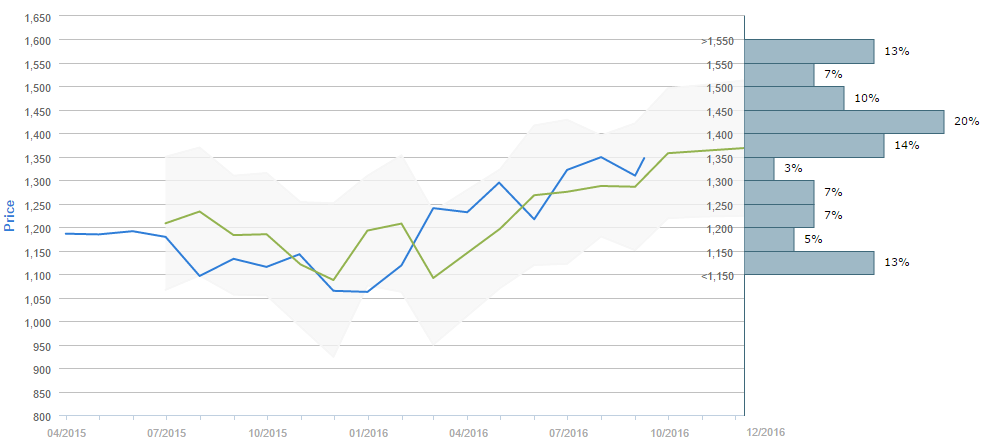Select the 14% histogram bar
Image resolution: width=990 pixels, height=439 pixels.
(814, 146)
